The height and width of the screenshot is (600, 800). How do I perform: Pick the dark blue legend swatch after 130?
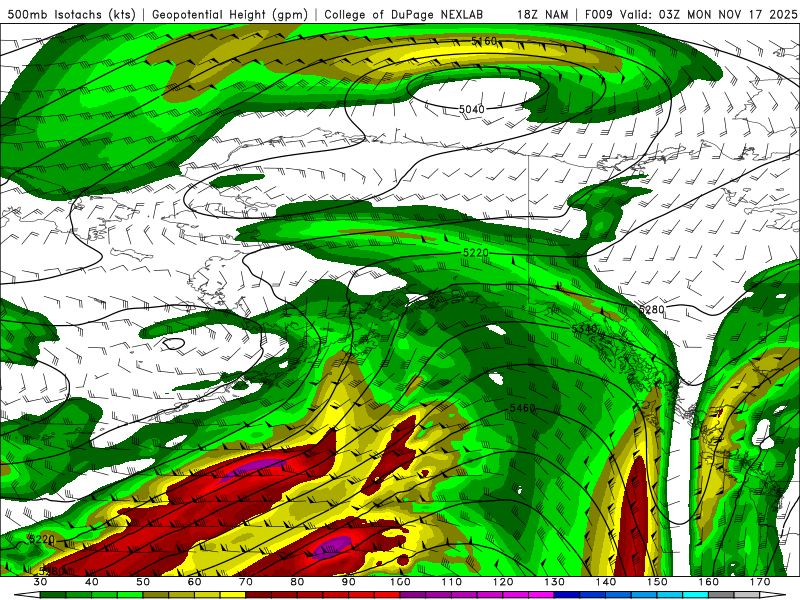(x=567, y=595)
